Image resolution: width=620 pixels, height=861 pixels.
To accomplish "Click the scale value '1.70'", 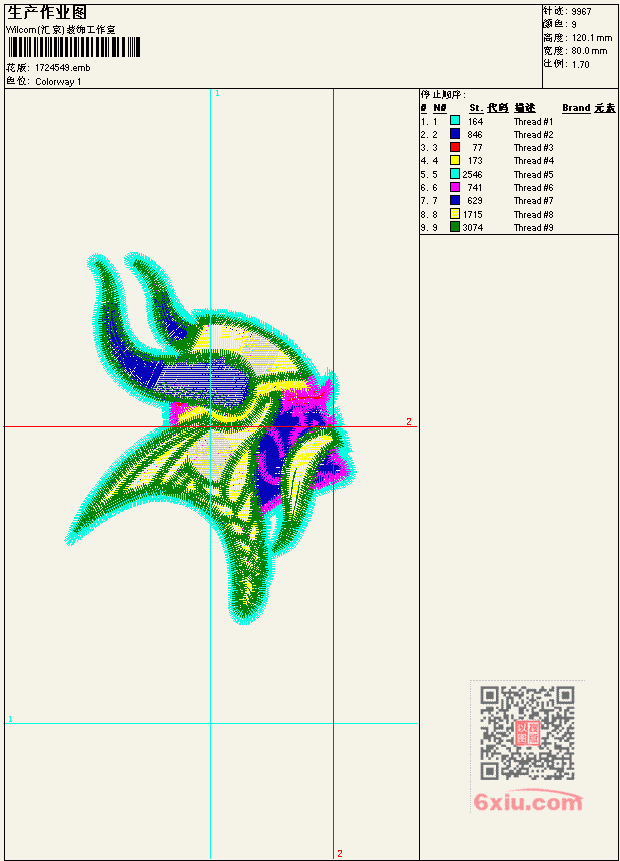I will click(x=580, y=65).
